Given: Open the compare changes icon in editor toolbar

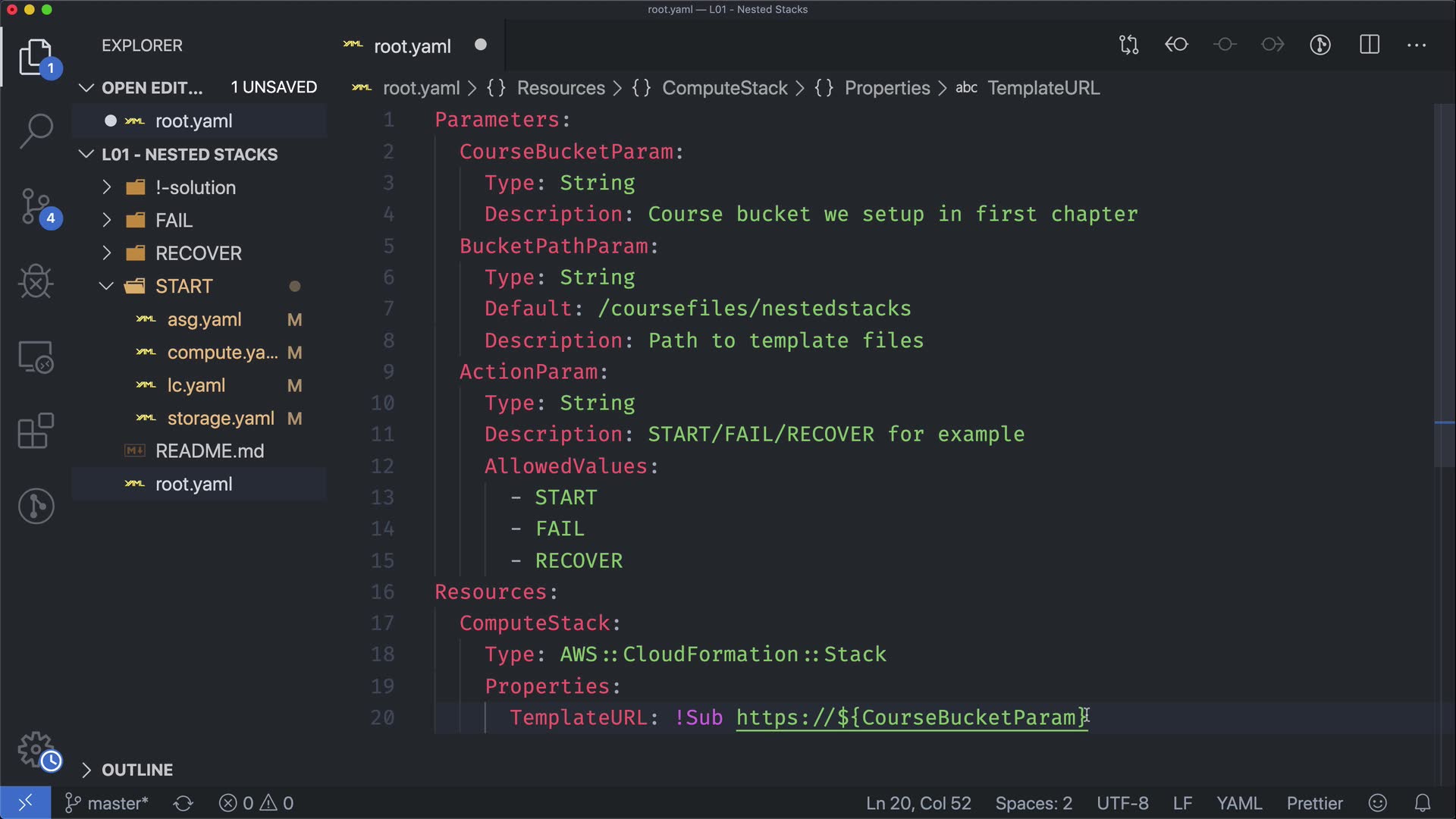Looking at the screenshot, I should (x=1128, y=45).
